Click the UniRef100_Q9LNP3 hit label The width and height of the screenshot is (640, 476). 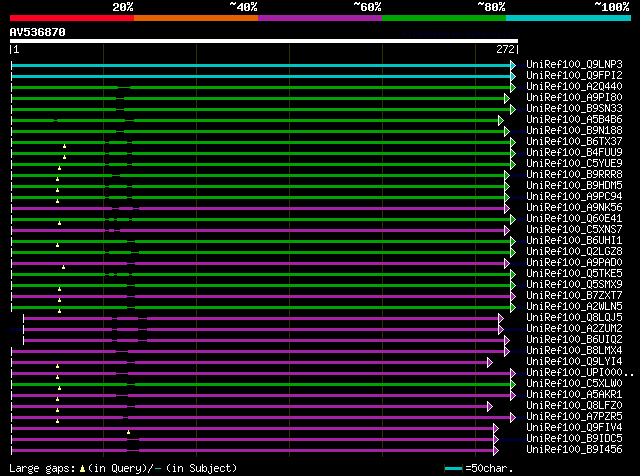(574, 65)
